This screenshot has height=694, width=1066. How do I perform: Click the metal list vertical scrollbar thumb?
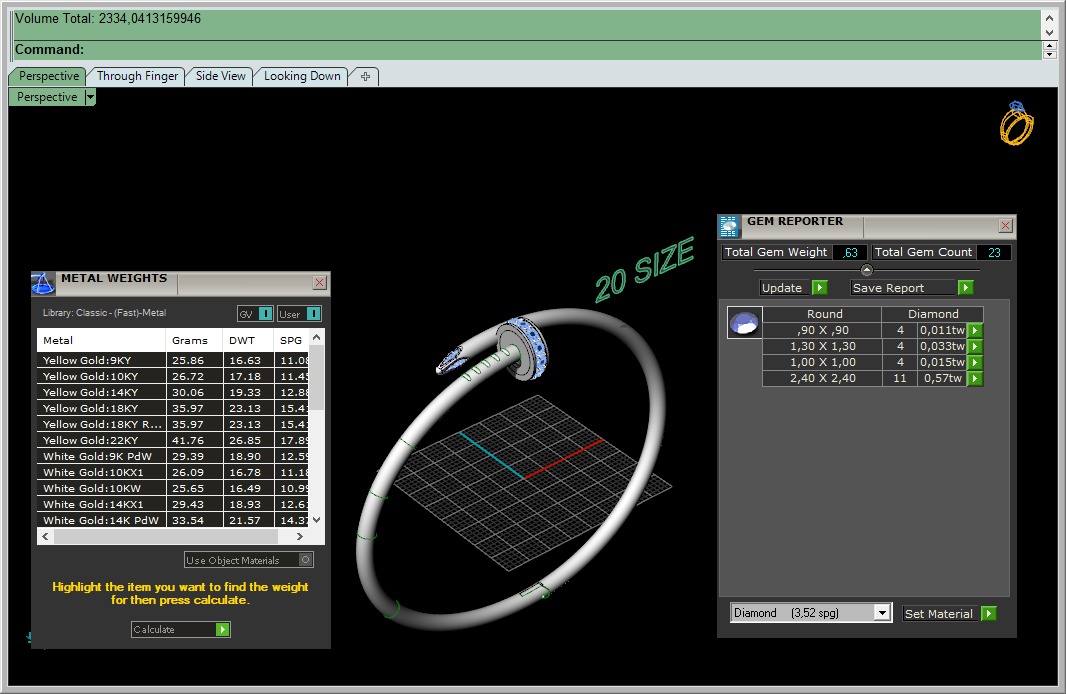316,379
